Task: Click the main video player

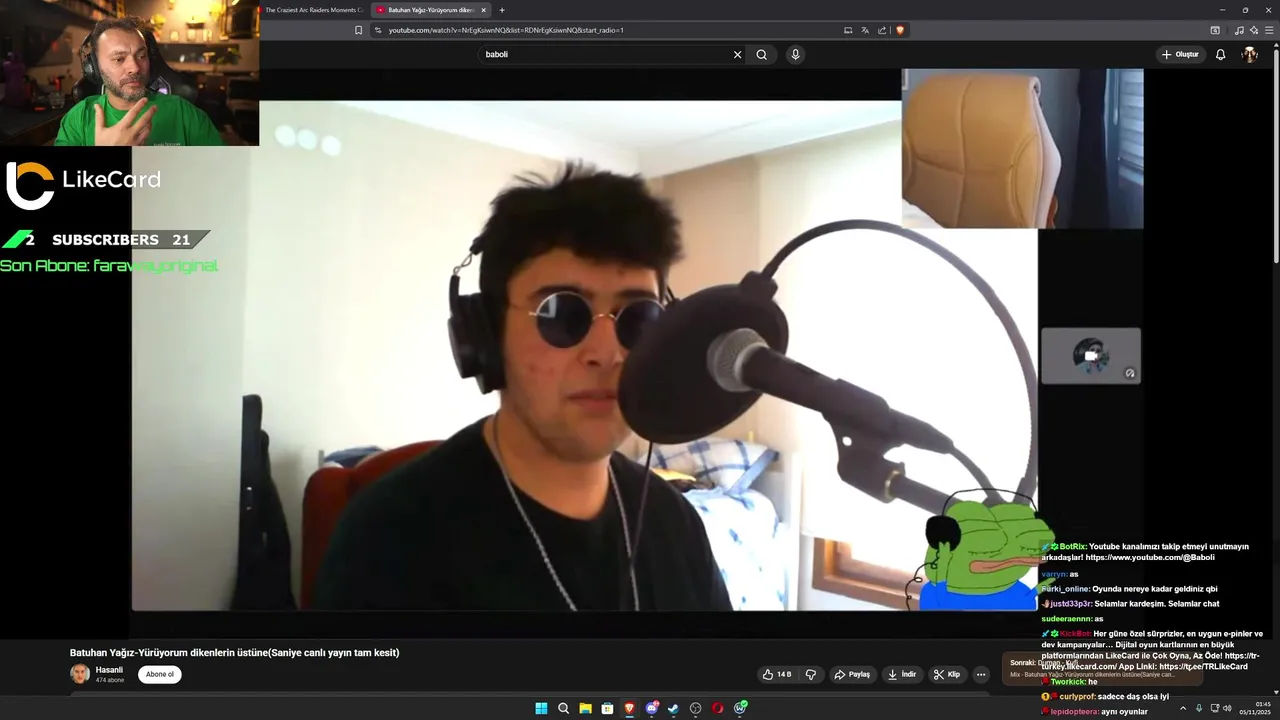Action: pos(584,355)
